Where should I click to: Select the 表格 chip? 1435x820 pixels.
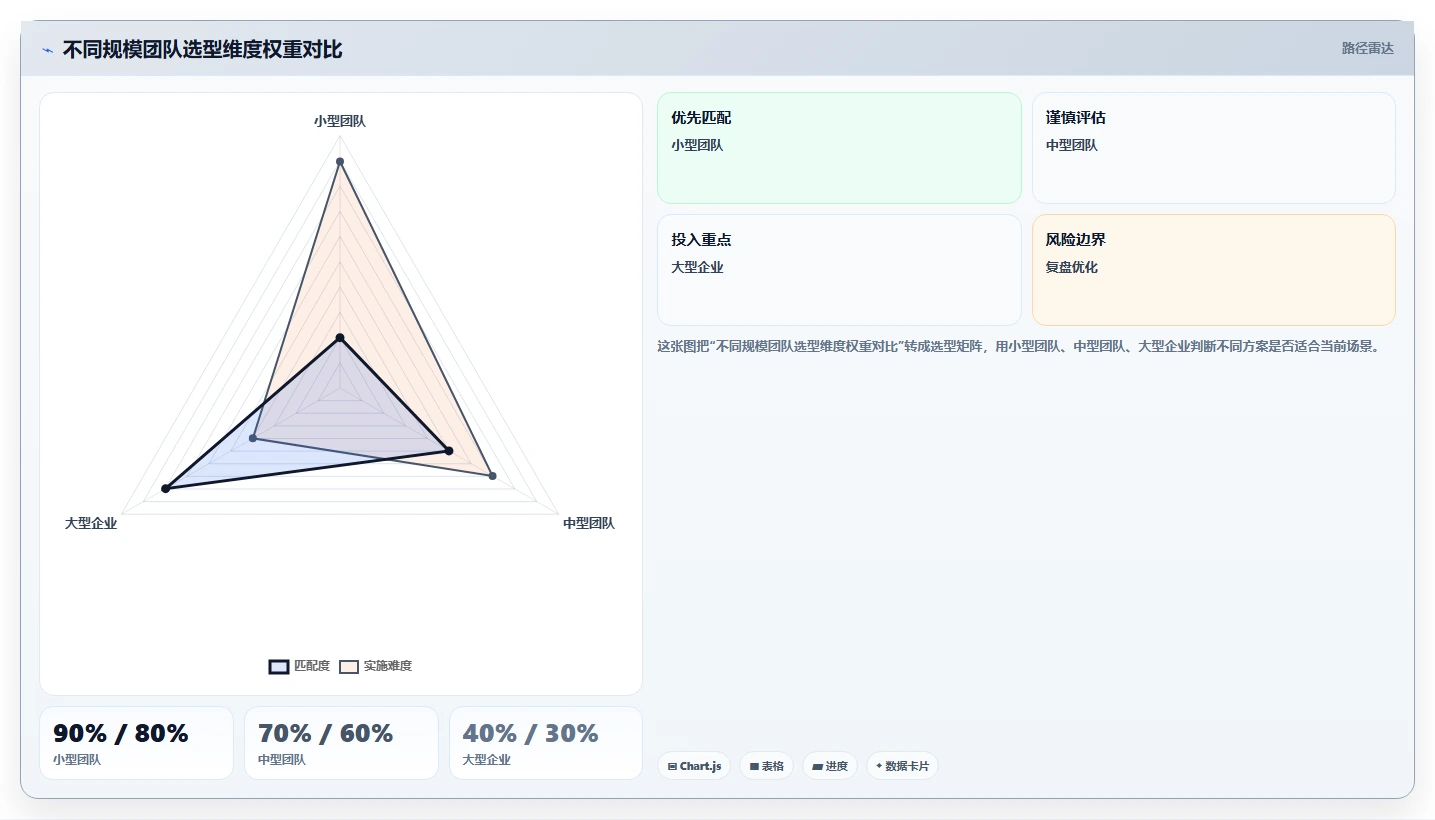click(x=767, y=766)
